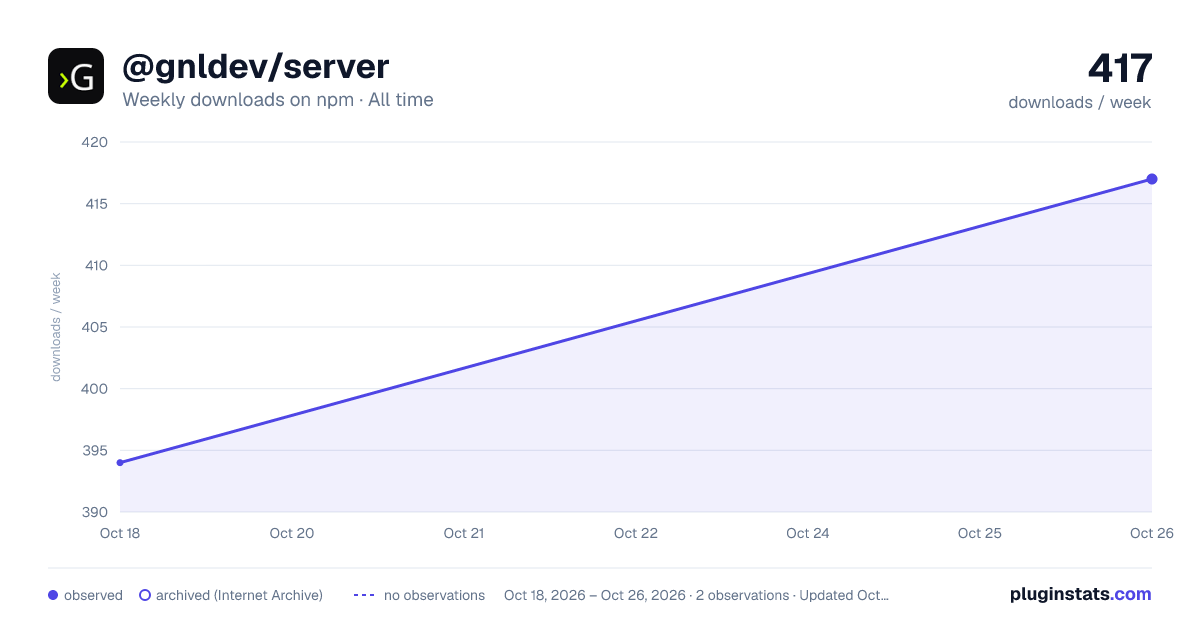Click the 405 y-axis label
Viewport: 1200px width, 630px height.
click(x=94, y=327)
